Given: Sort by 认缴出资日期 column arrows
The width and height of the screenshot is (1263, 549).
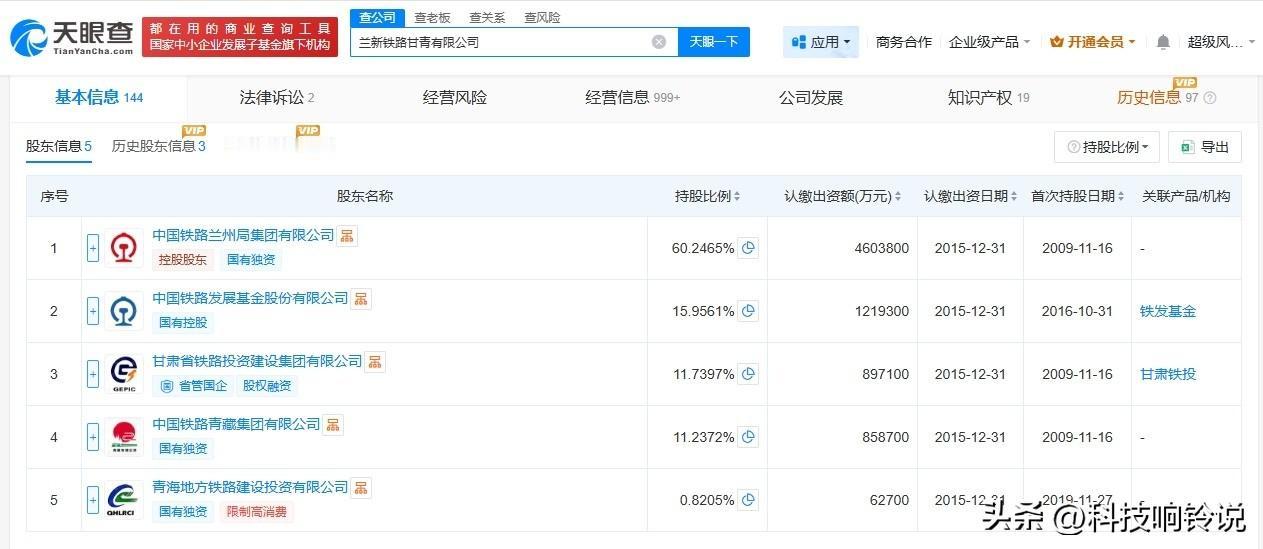Looking at the screenshot, I should point(1014,197).
